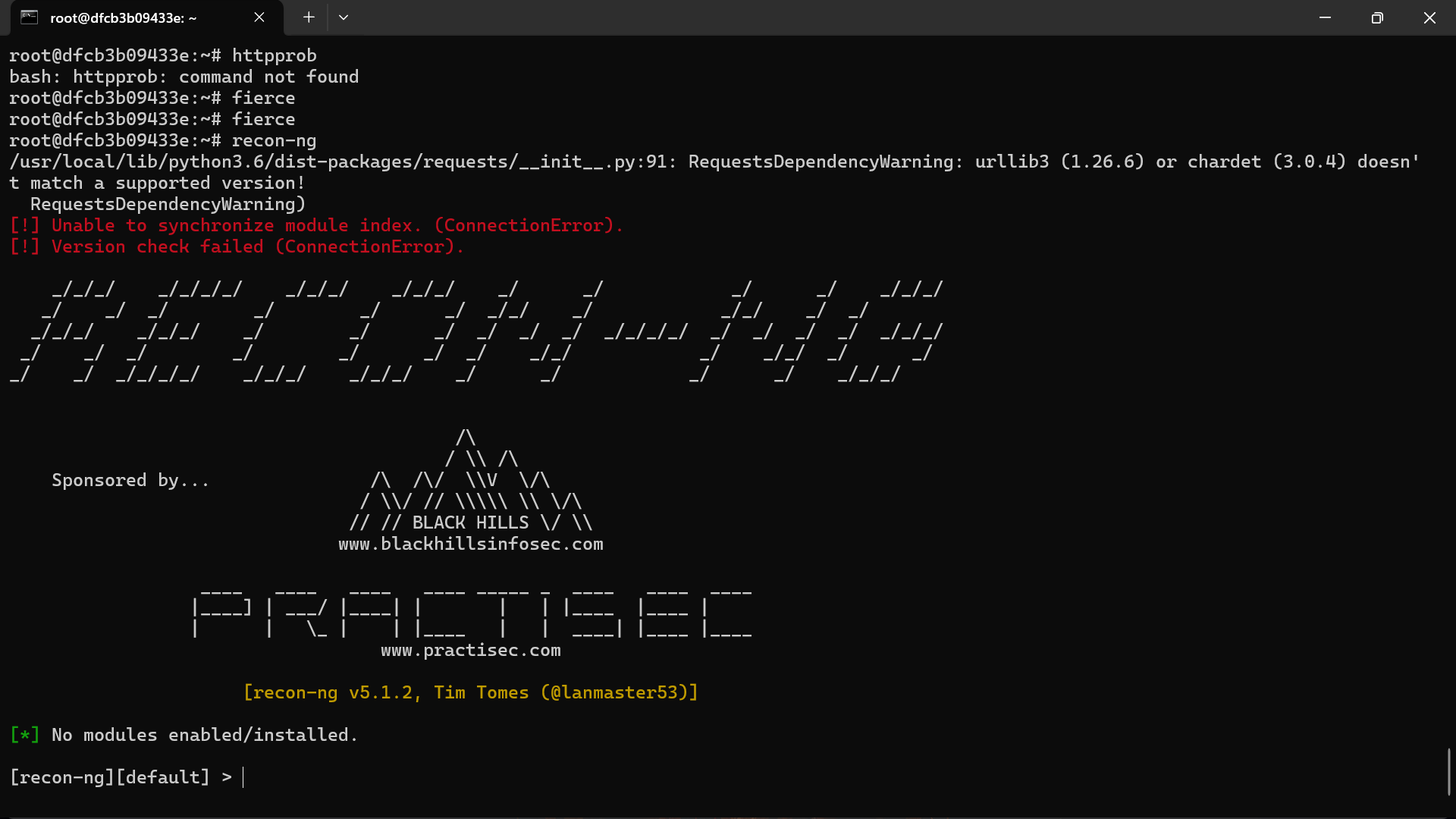This screenshot has height=819, width=1456.
Task: Select the www.practisec.com sponsor URL
Action: click(470, 650)
